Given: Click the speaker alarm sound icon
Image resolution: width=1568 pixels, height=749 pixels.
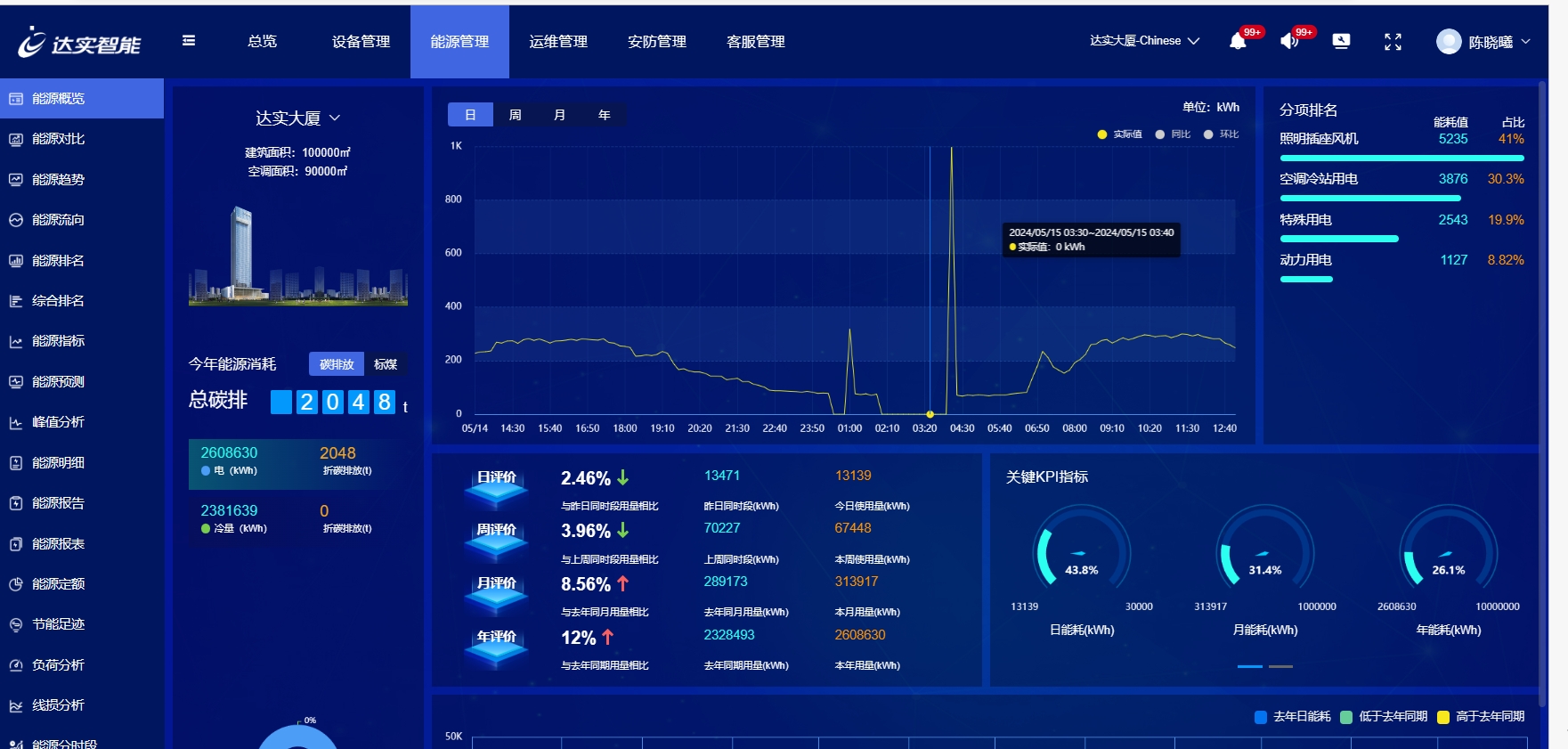Looking at the screenshot, I should pyautogui.click(x=1288, y=41).
